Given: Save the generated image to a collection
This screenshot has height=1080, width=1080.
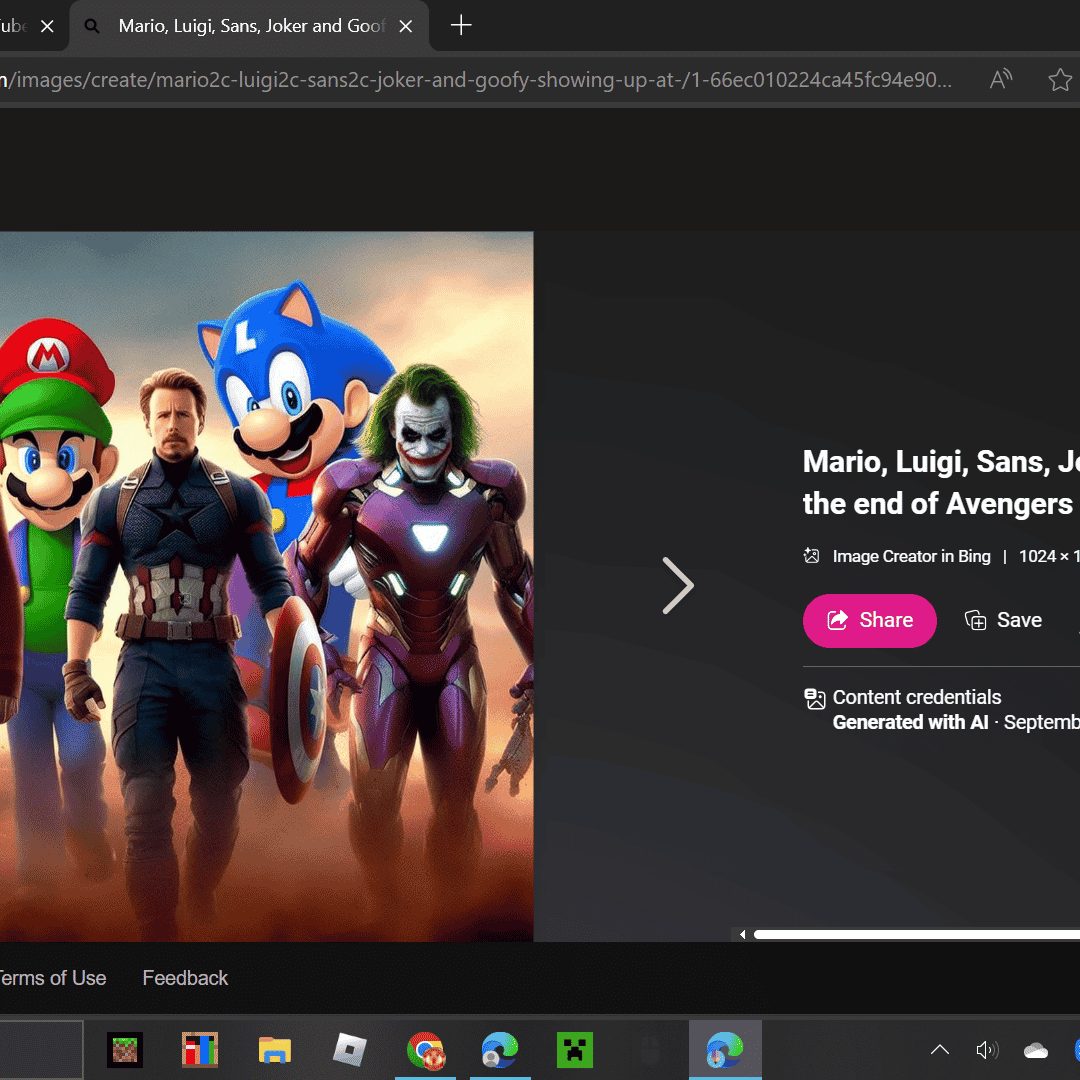Looking at the screenshot, I should [1003, 620].
